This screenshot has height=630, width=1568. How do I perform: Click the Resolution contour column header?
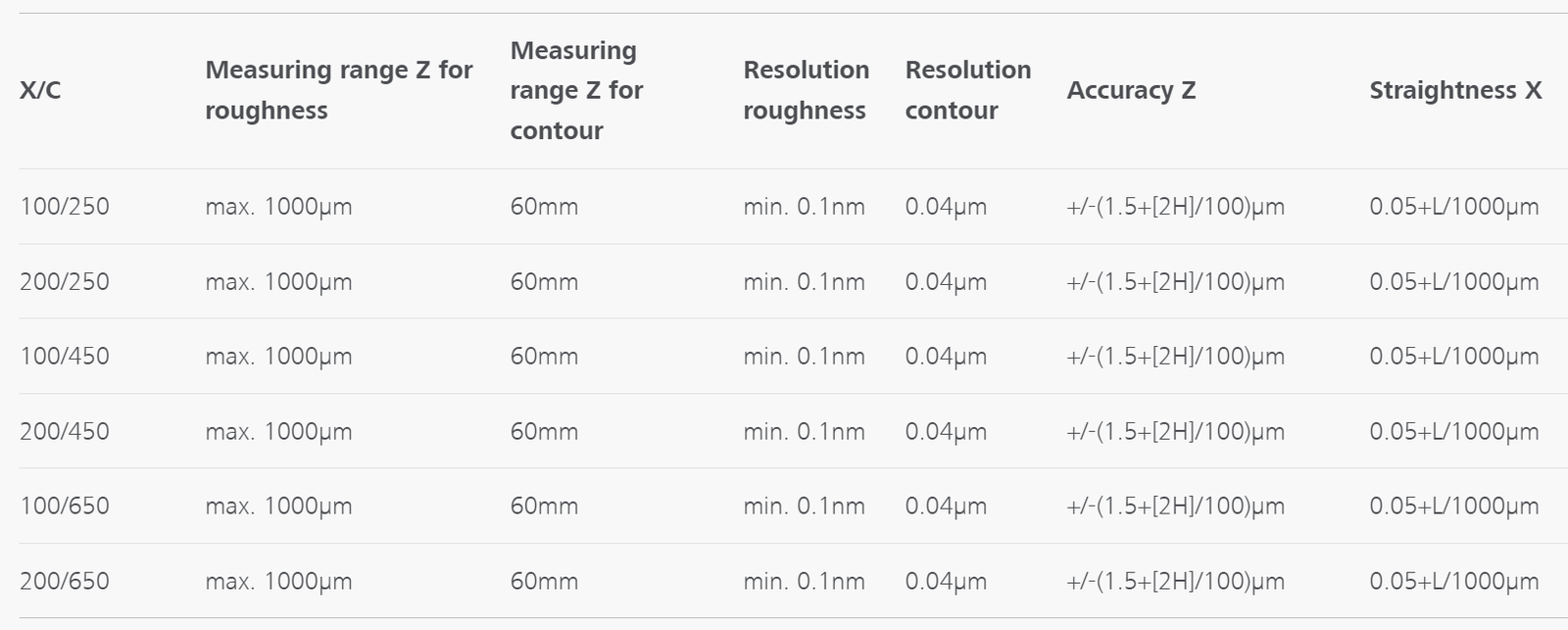[967, 90]
